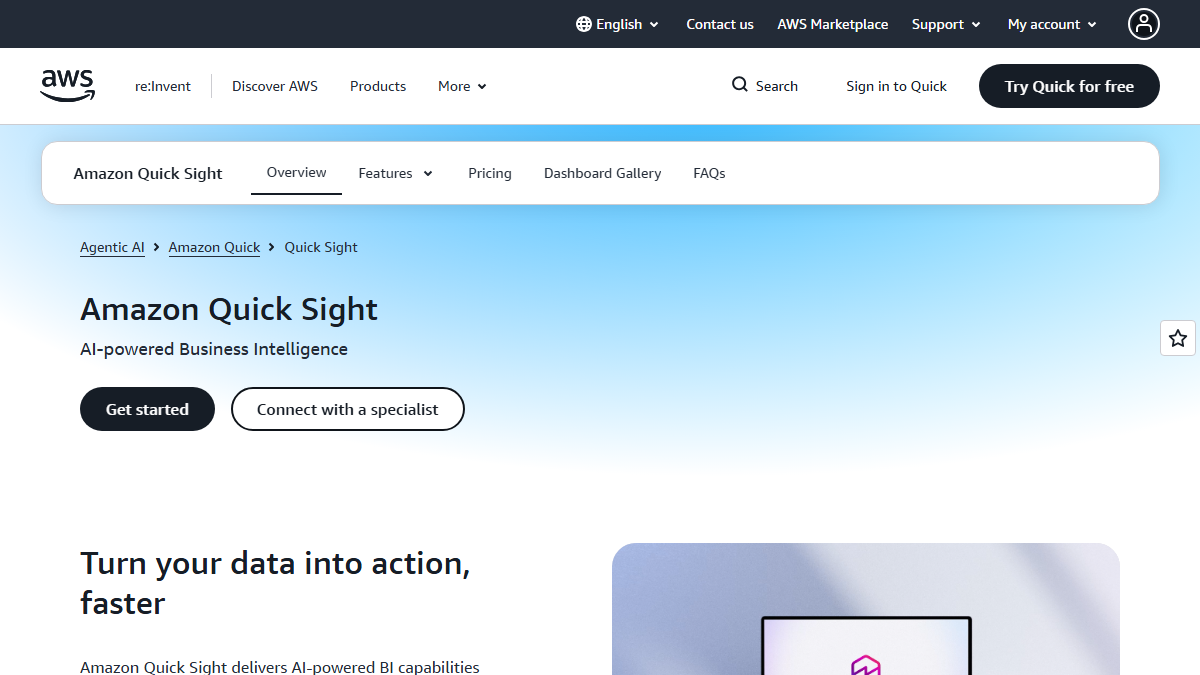Click the AI-powered Business Intelligence subtitle
The width and height of the screenshot is (1200, 675).
tap(214, 349)
